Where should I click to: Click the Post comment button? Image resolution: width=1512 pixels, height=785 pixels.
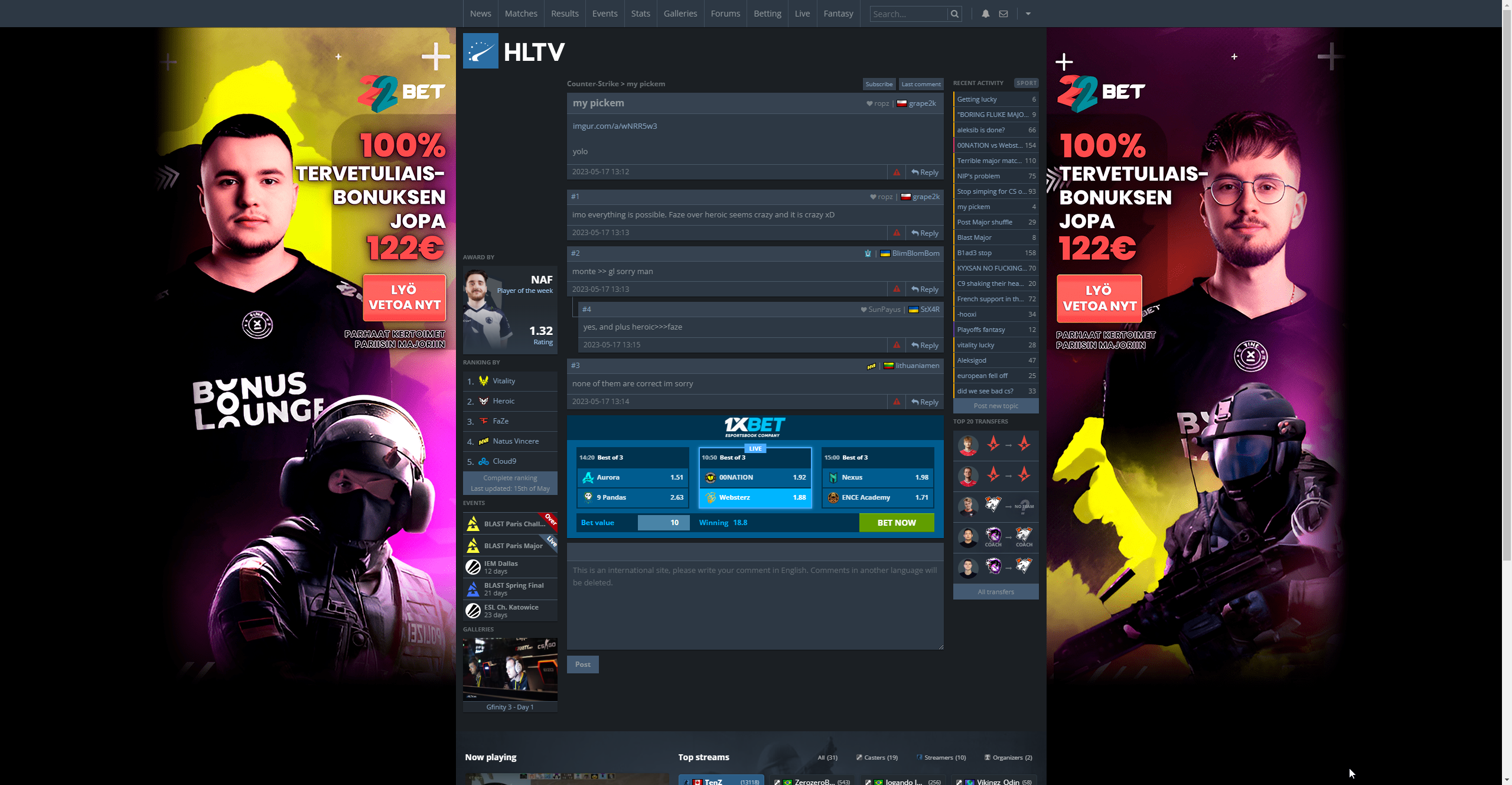pos(582,665)
